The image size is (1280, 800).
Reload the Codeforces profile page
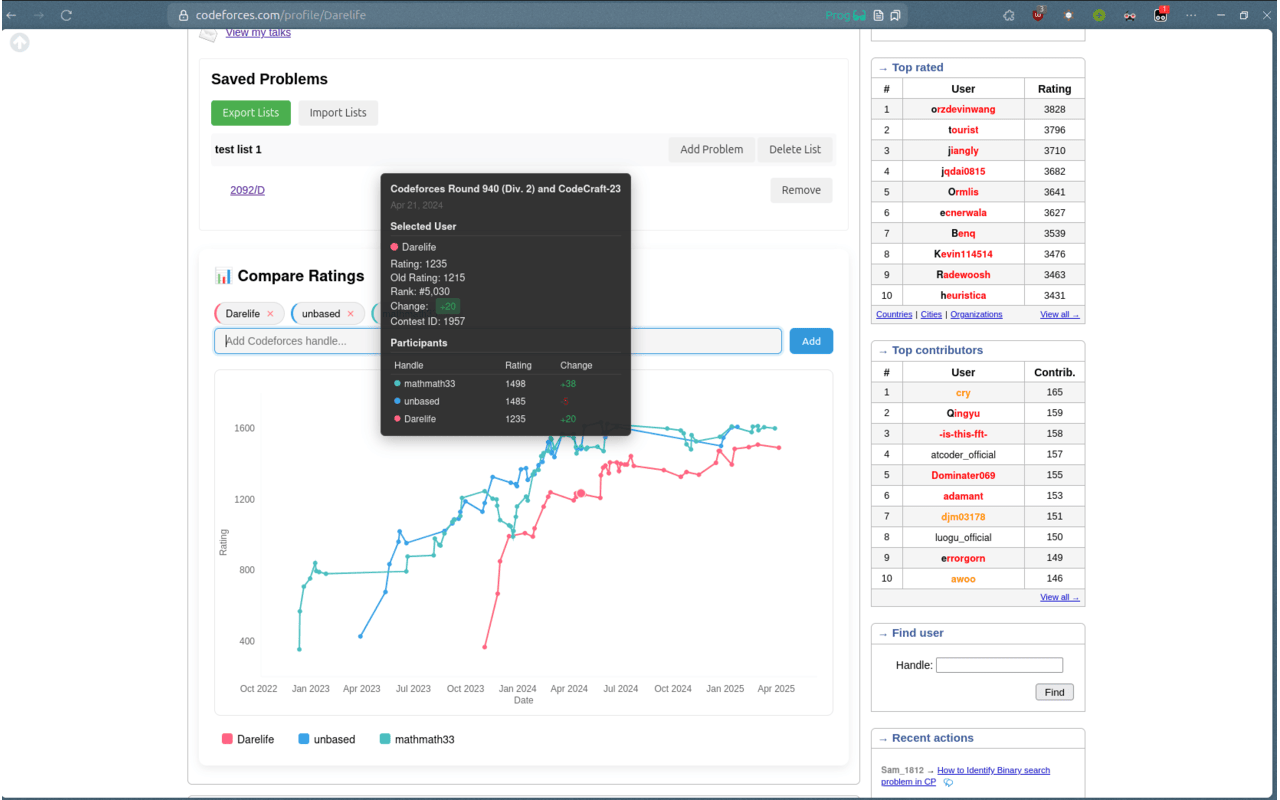[x=66, y=15]
